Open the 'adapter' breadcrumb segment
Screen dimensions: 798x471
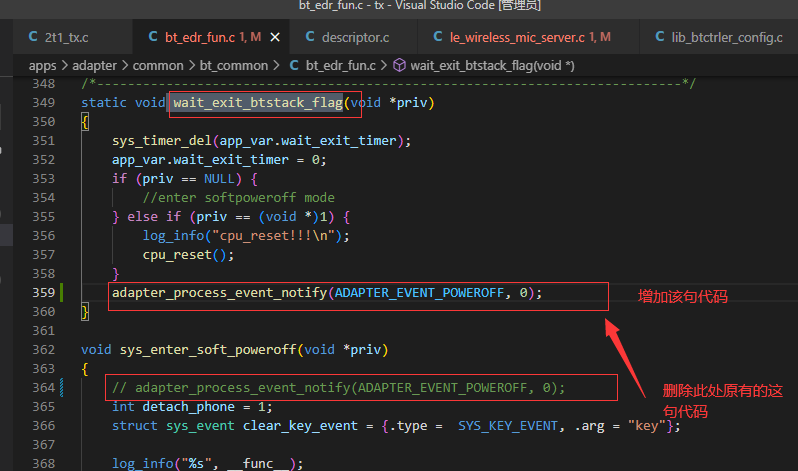click(x=94, y=66)
